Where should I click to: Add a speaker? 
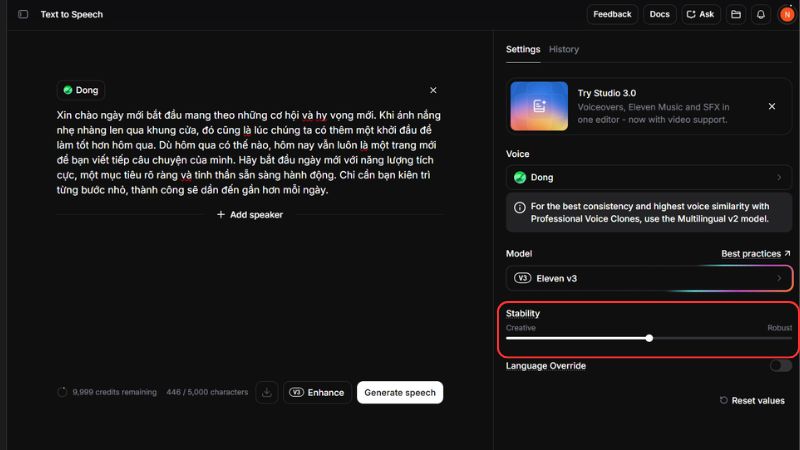pyautogui.click(x=250, y=215)
